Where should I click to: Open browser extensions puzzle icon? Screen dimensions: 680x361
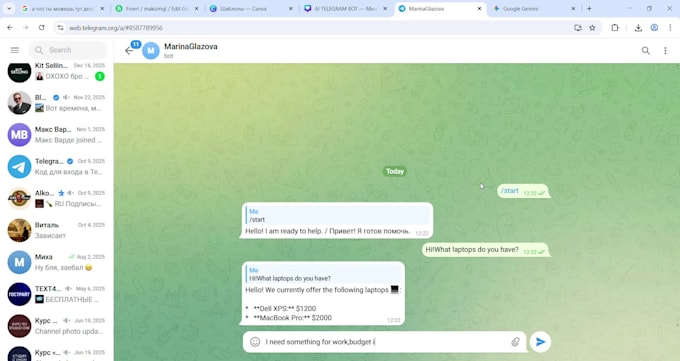point(615,28)
